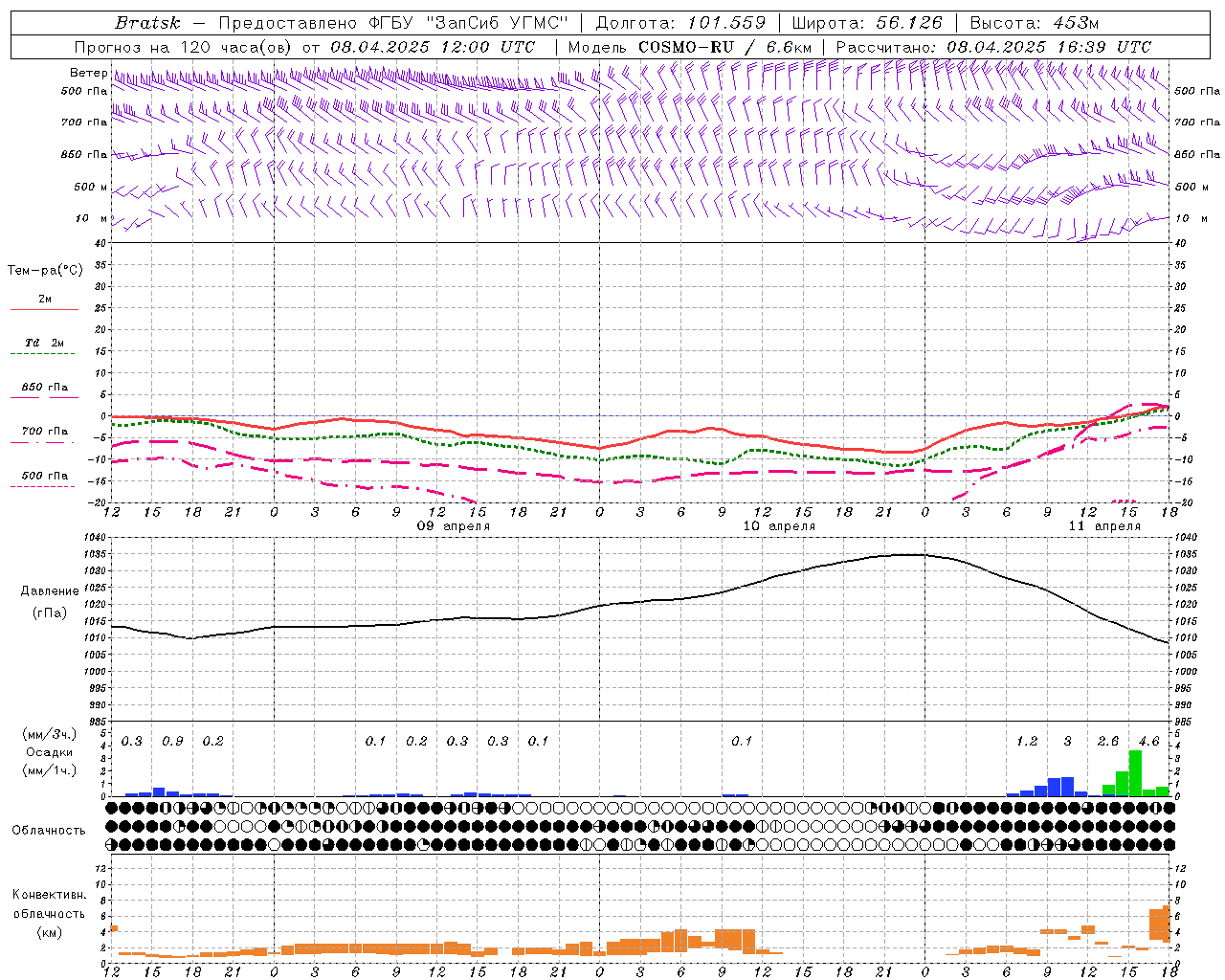Click the '(гПа)' unit under Давление
The image size is (1225, 980).
pyautogui.click(x=50, y=613)
